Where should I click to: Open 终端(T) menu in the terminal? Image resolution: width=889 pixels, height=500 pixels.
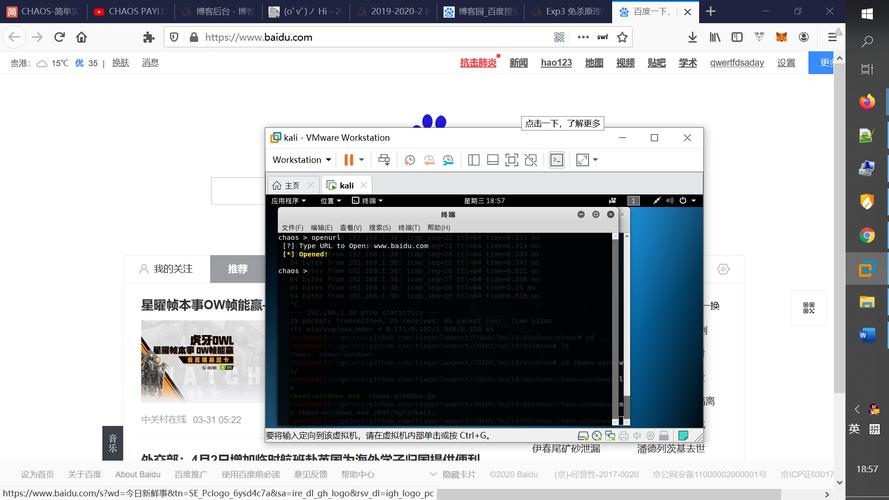(409, 227)
